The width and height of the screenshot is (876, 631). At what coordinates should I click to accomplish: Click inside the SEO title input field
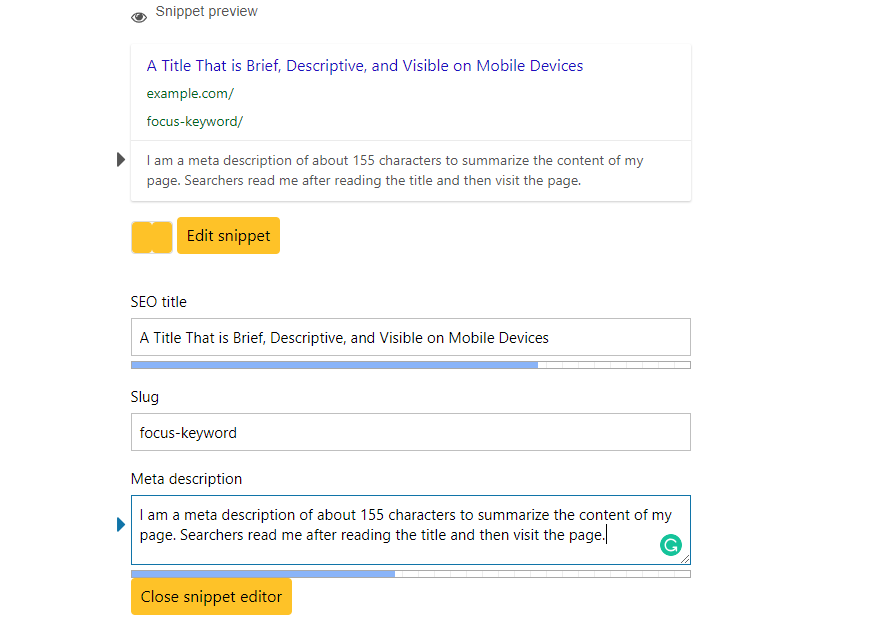pos(410,337)
